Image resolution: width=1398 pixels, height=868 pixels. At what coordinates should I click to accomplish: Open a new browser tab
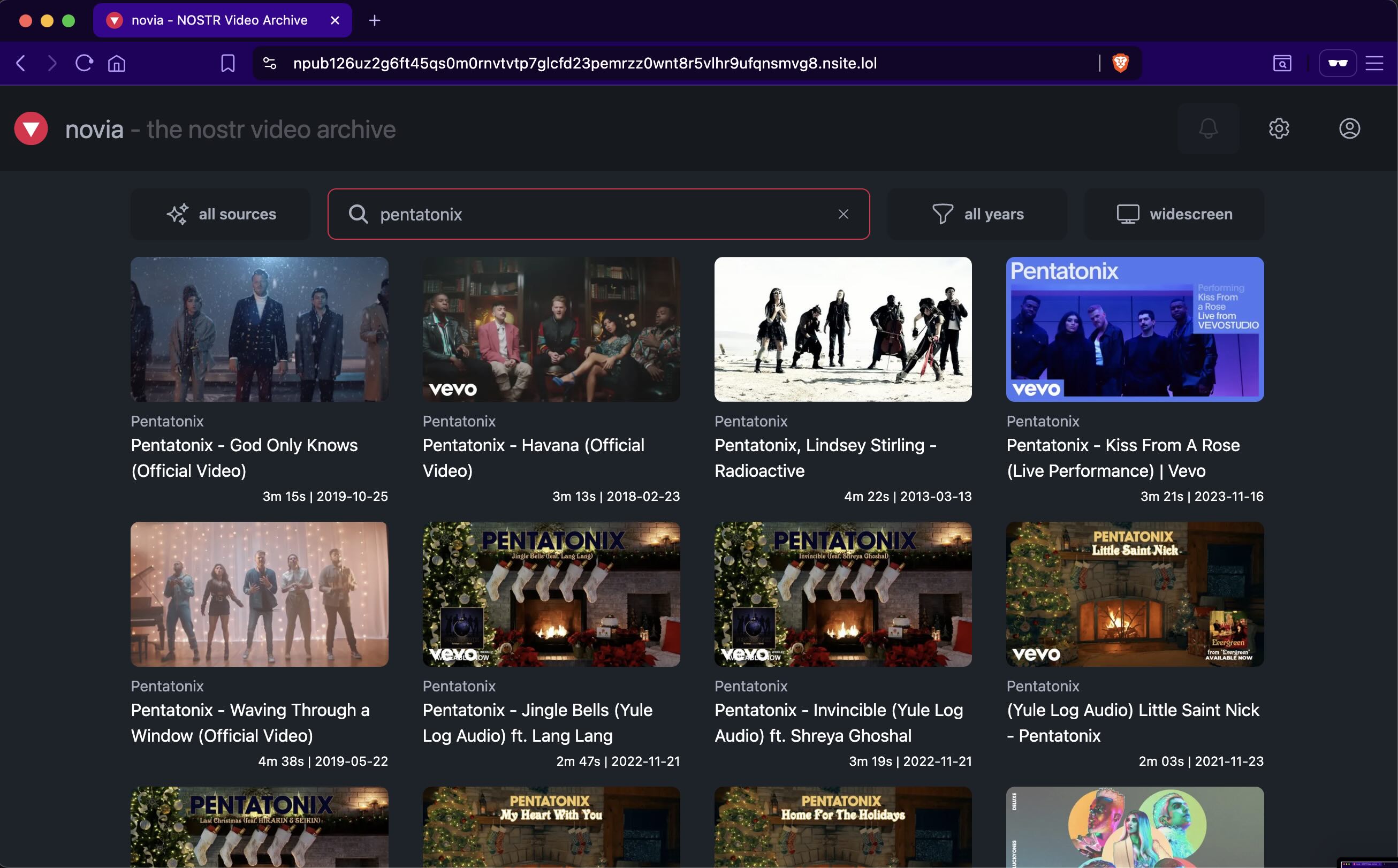(x=374, y=21)
